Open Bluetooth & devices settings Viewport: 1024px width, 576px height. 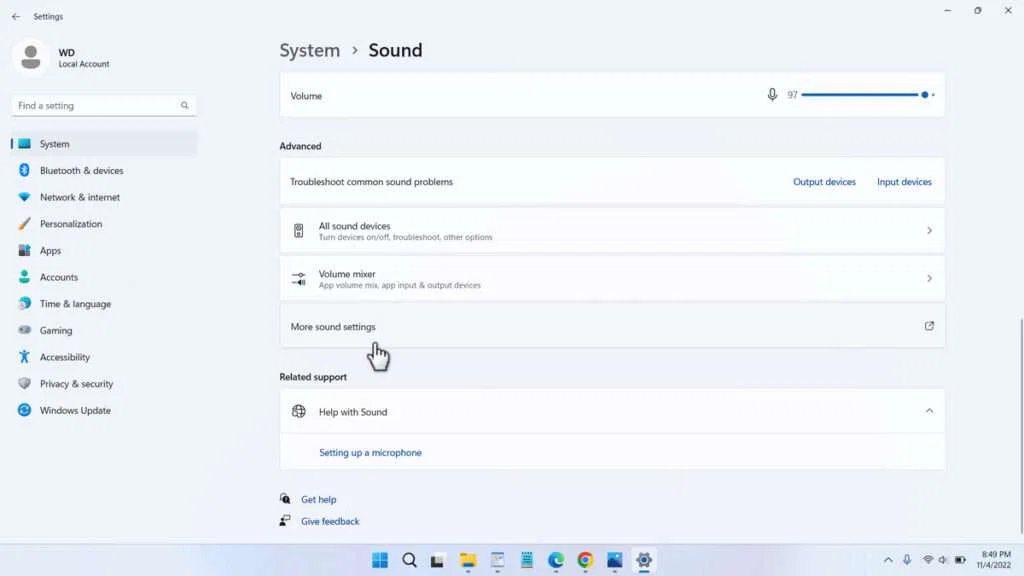point(80,170)
